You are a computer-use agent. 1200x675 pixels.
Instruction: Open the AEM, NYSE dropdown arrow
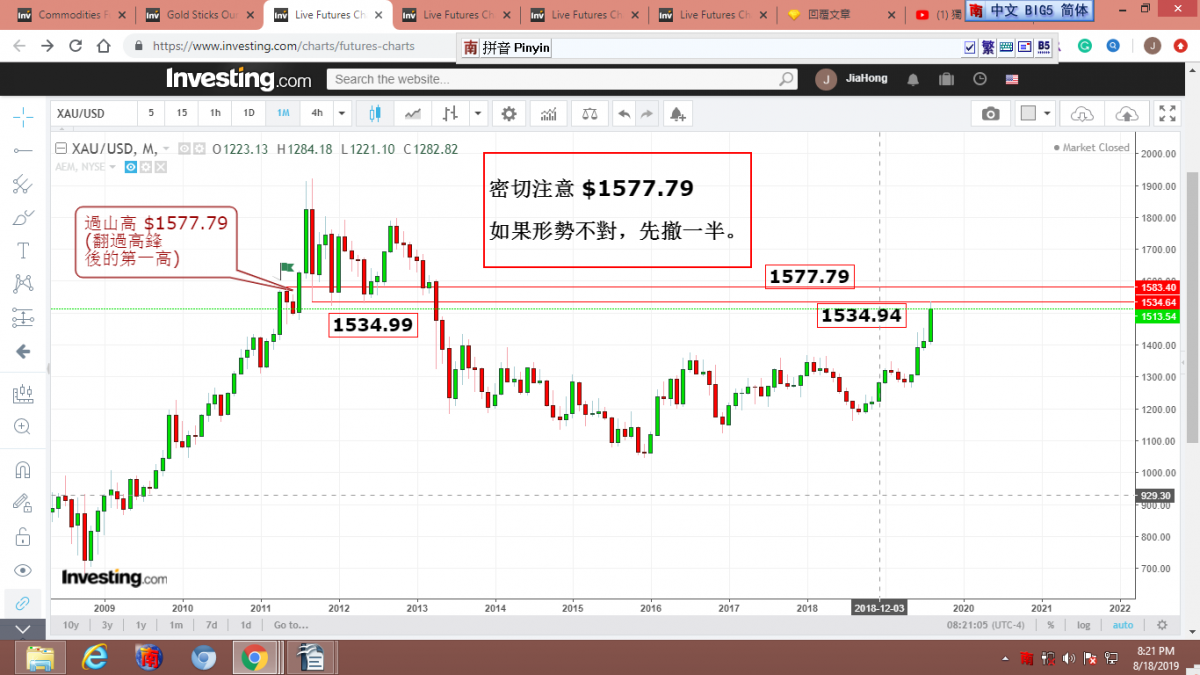pos(114,167)
